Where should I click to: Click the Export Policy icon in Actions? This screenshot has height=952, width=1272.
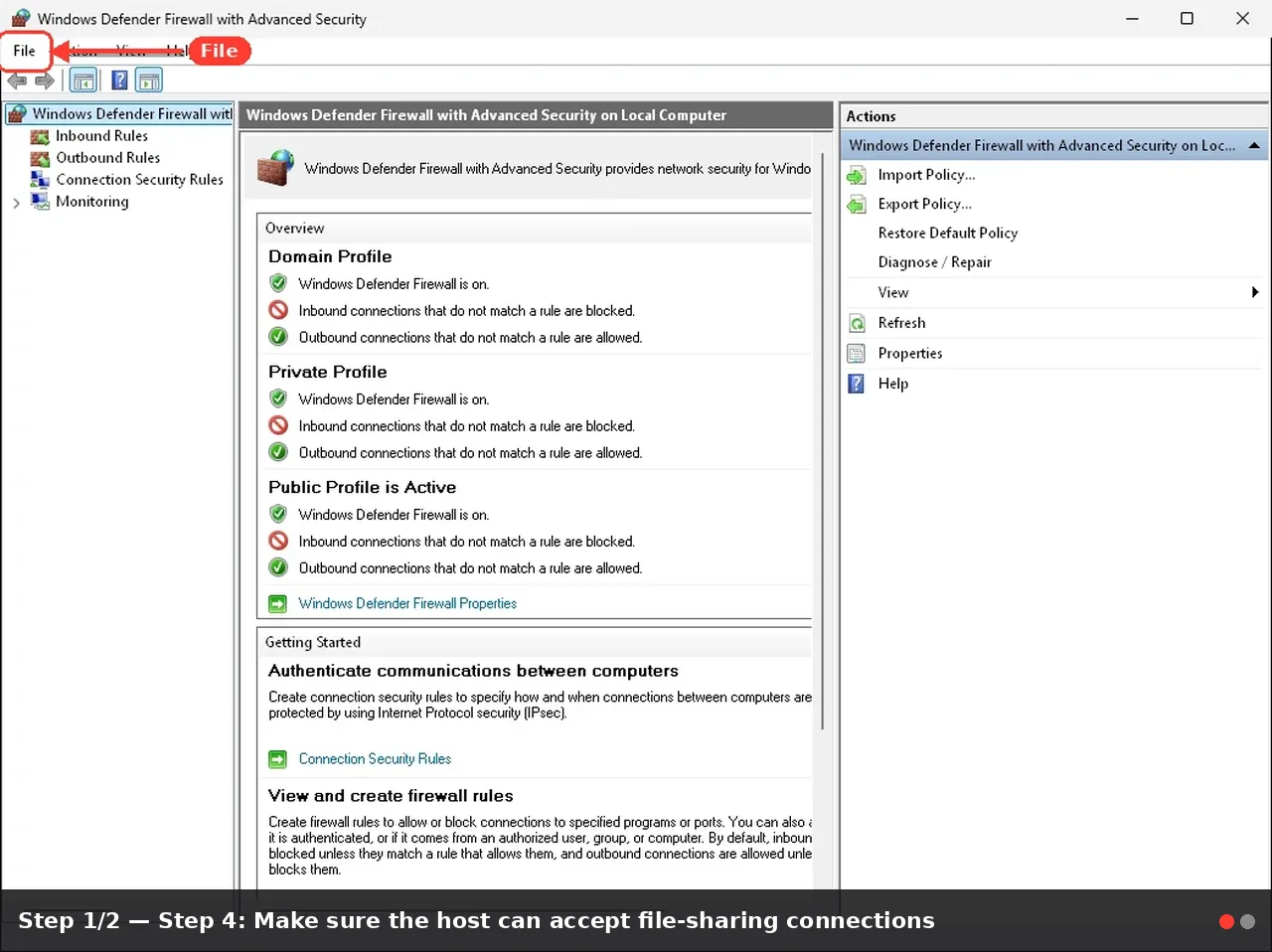click(x=857, y=205)
